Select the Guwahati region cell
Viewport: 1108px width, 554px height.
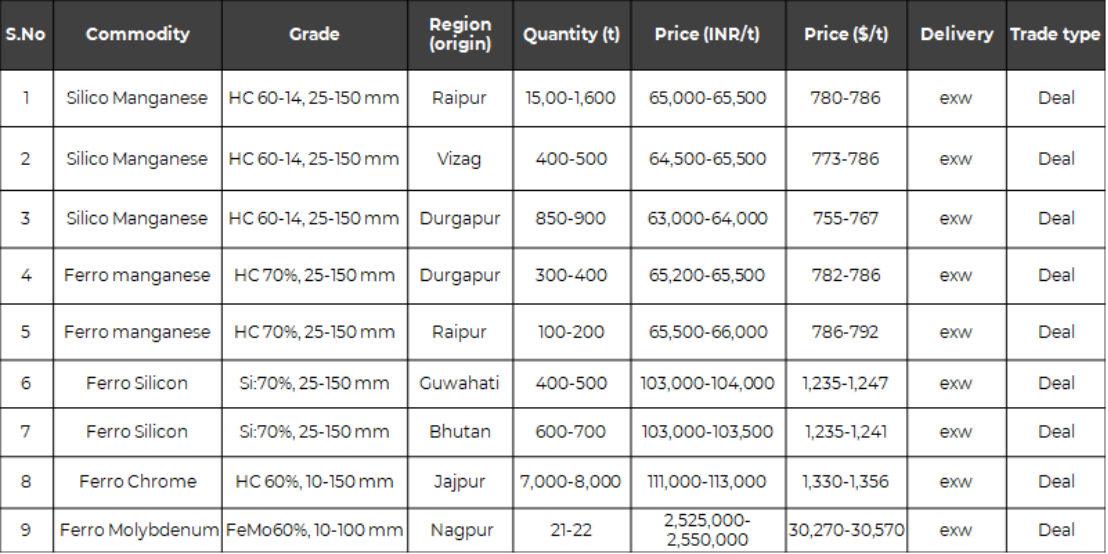pos(459,384)
